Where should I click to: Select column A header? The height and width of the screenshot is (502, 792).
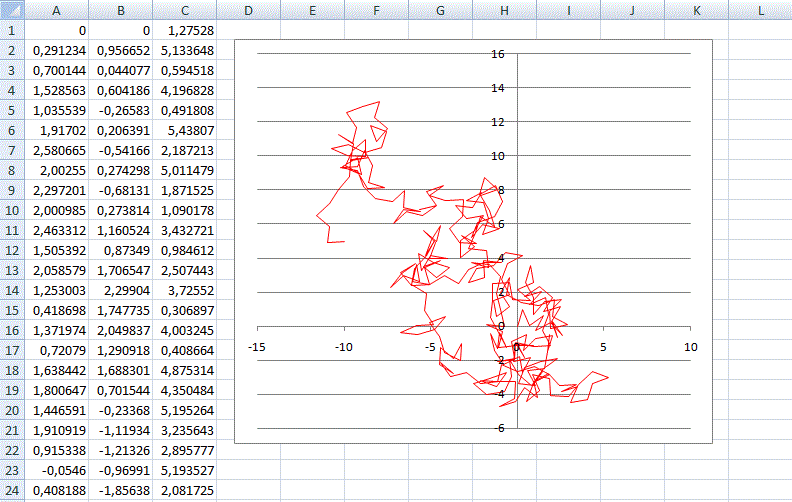(55, 11)
